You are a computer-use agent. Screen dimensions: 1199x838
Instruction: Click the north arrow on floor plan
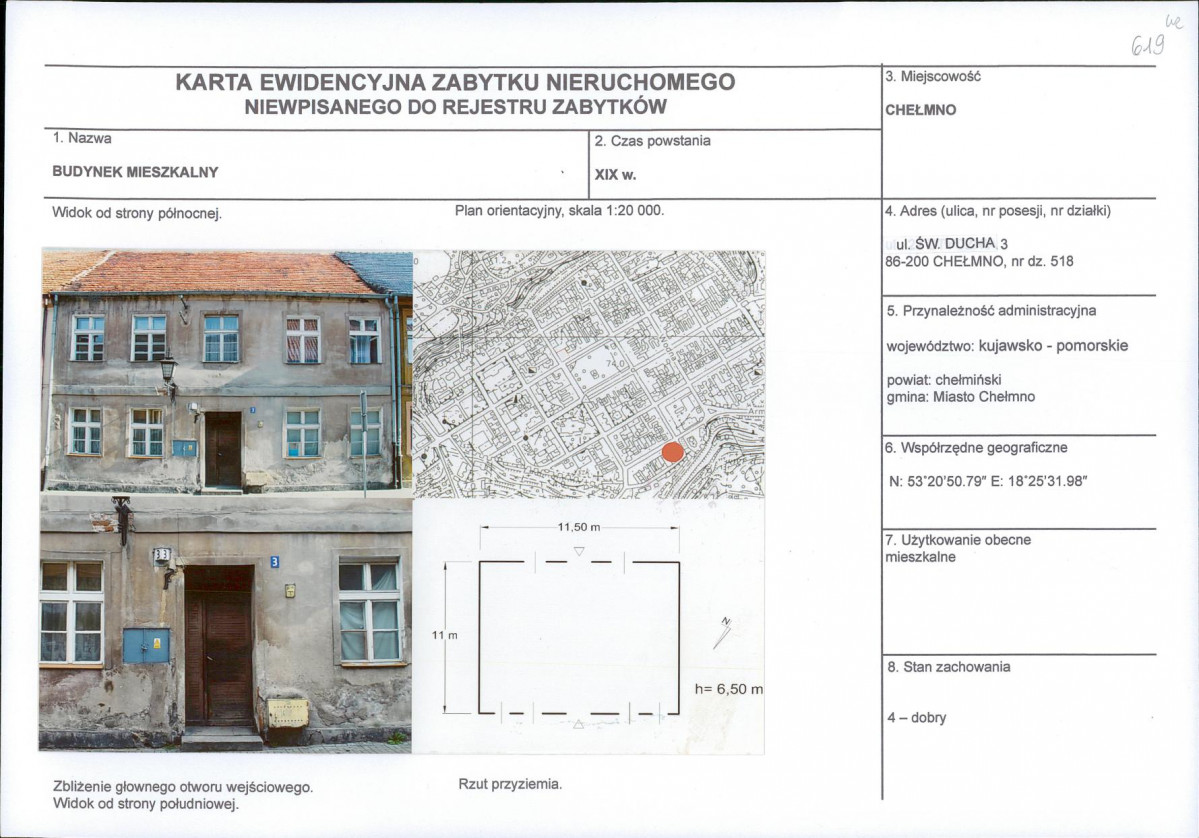[723, 633]
